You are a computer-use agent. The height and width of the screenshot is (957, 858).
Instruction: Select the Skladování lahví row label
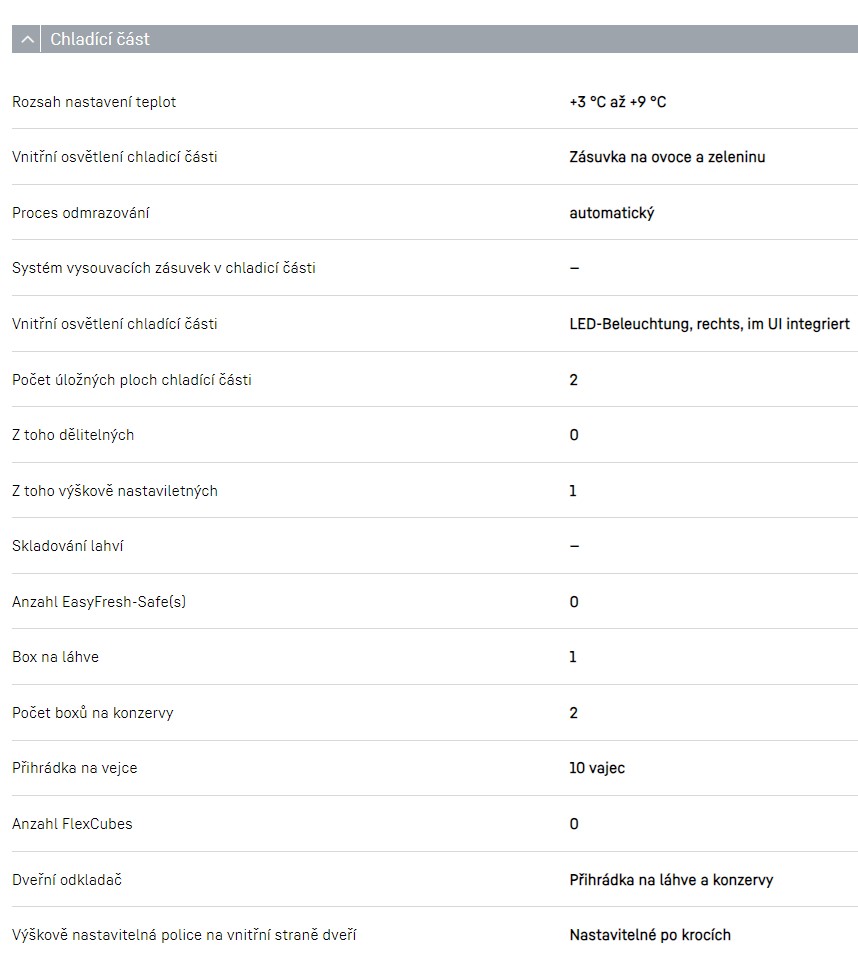point(68,546)
